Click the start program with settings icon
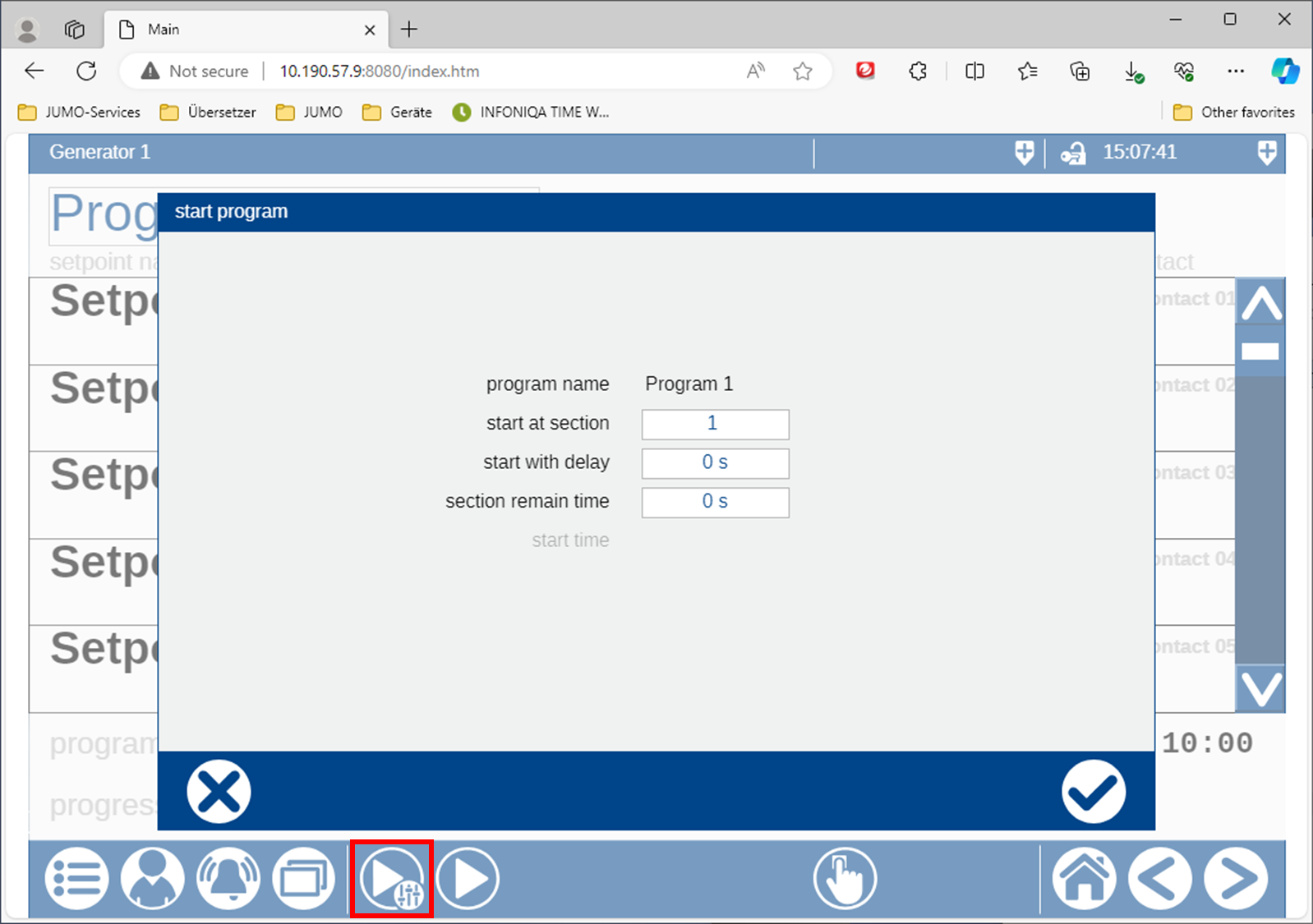Screen dimensions: 1313x924 (392, 879)
